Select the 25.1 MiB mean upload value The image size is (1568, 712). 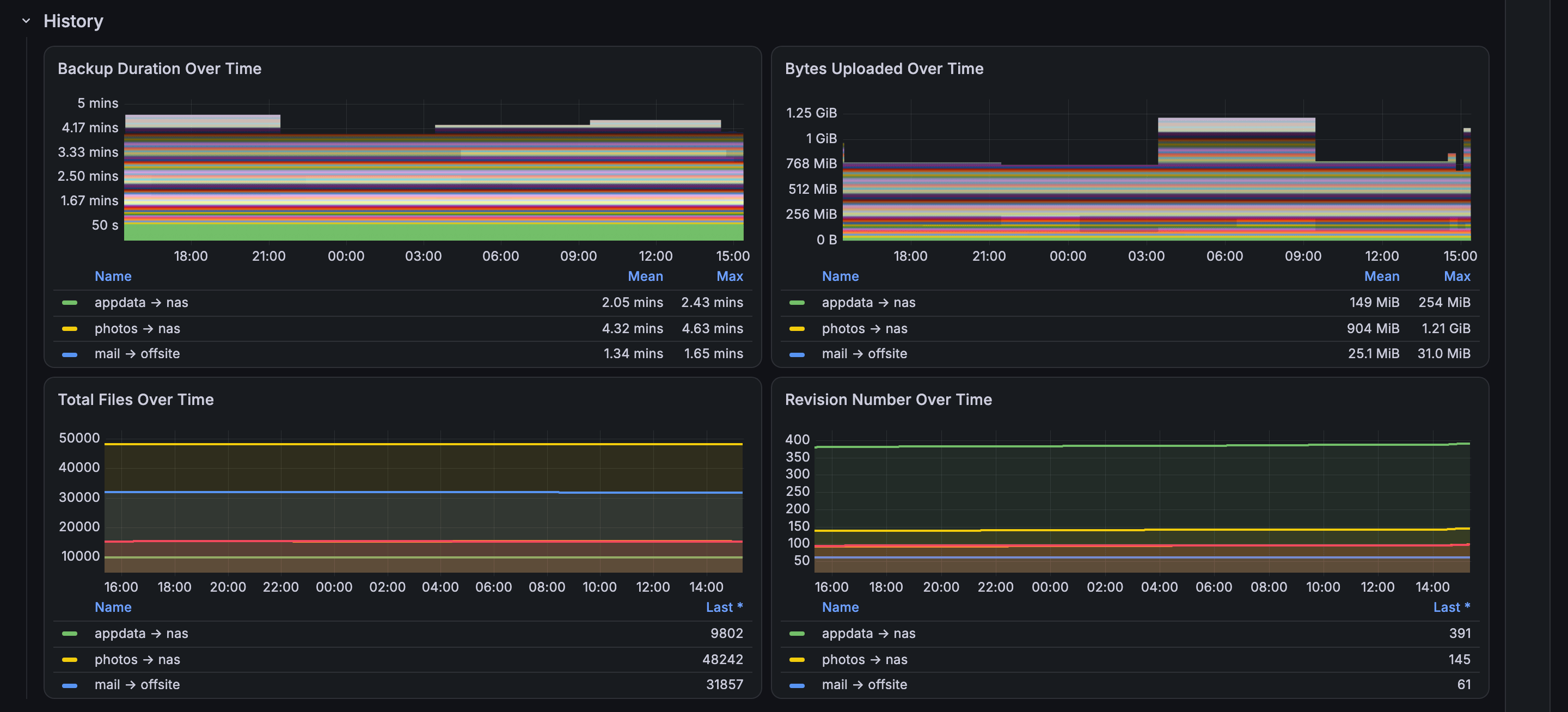click(x=1373, y=354)
